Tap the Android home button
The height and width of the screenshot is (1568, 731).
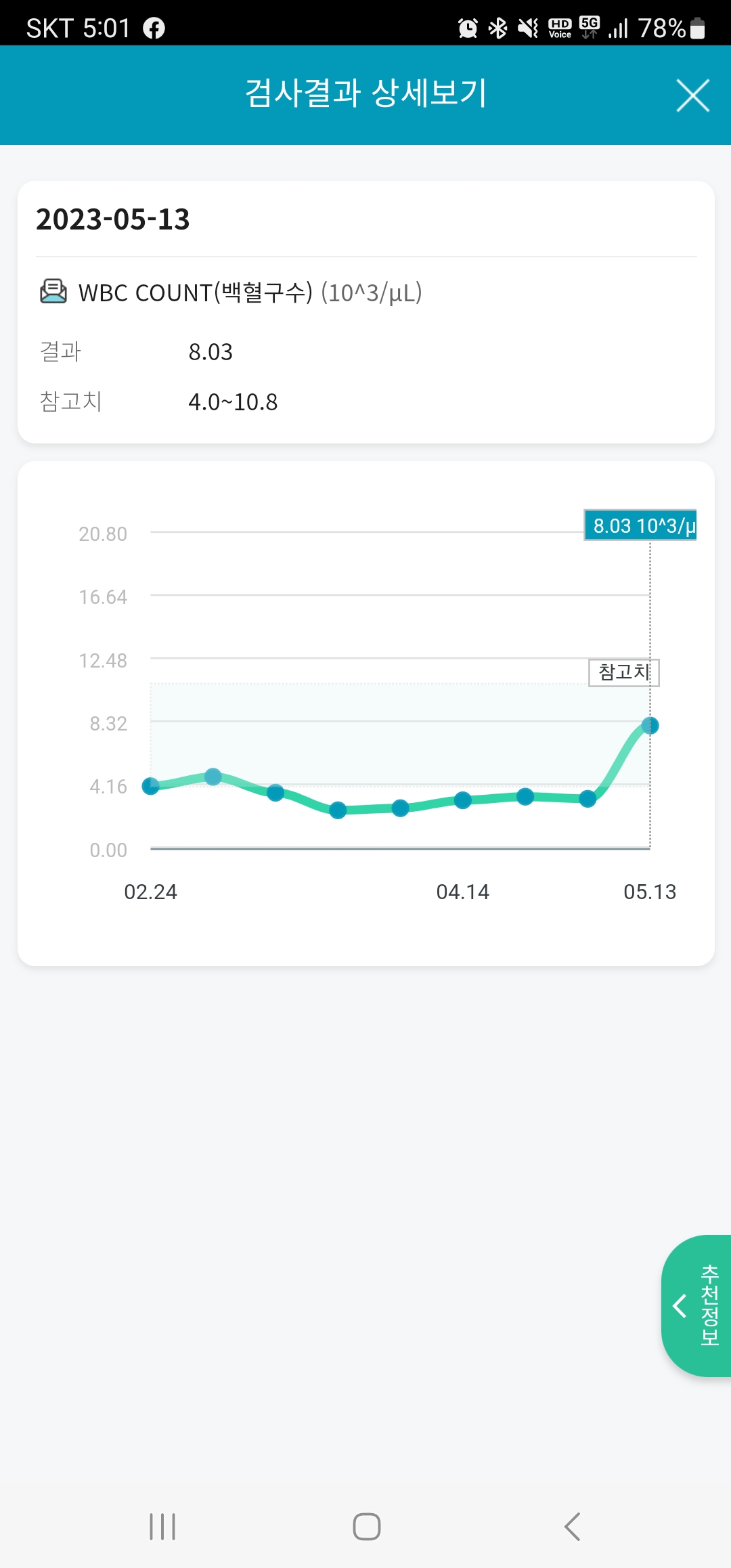(x=367, y=1527)
